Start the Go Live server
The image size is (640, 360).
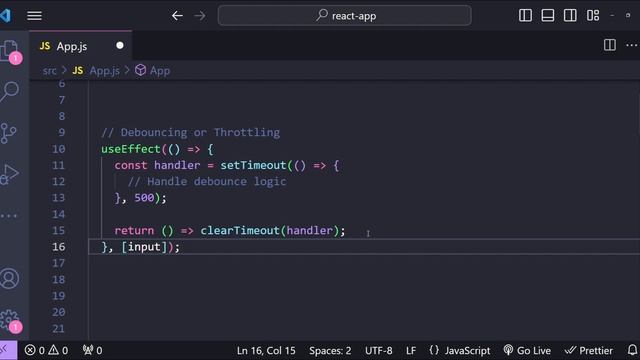(527, 350)
